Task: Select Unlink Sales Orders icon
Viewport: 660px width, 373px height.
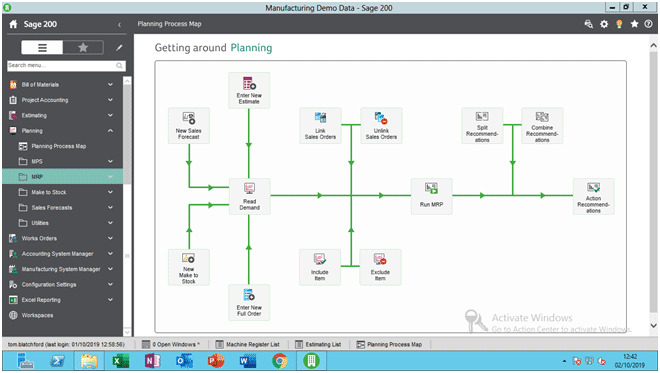Action: 381,125
